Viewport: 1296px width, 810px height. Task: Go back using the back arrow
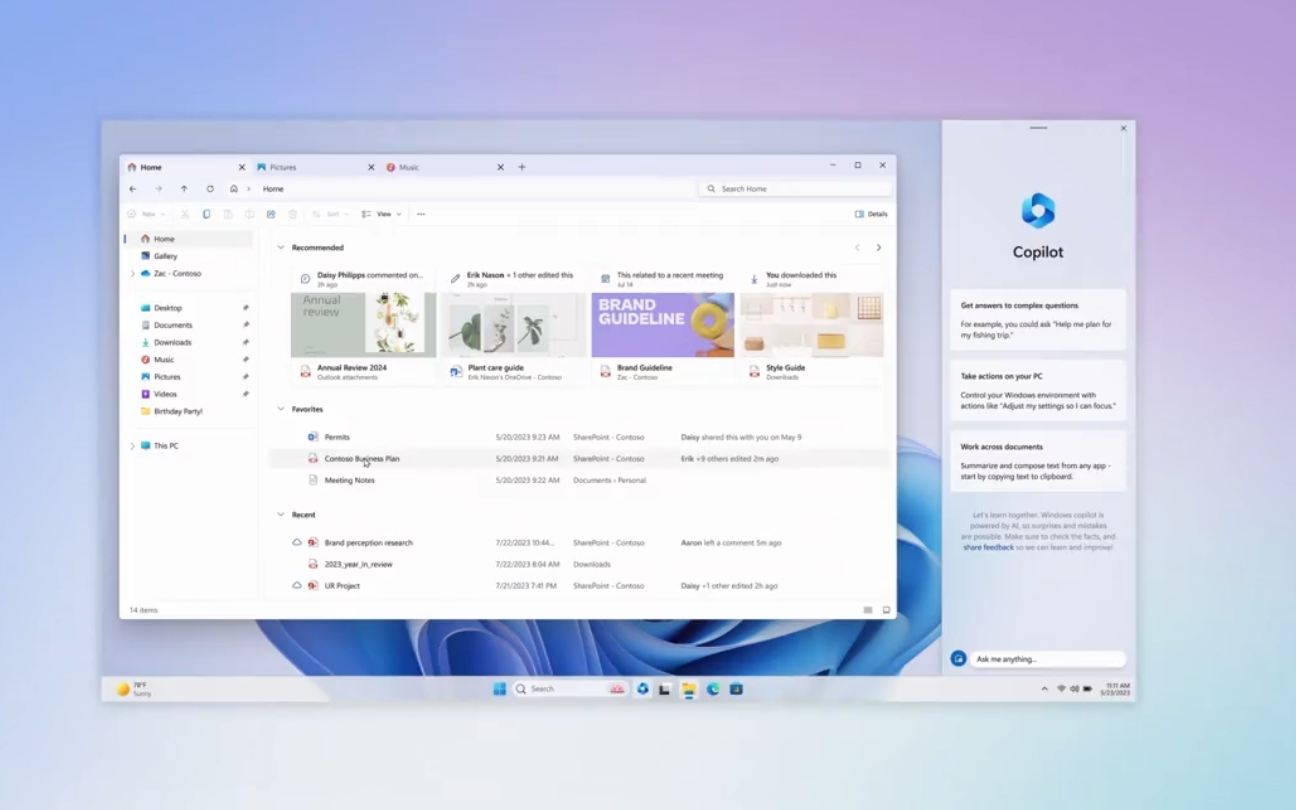(132, 189)
